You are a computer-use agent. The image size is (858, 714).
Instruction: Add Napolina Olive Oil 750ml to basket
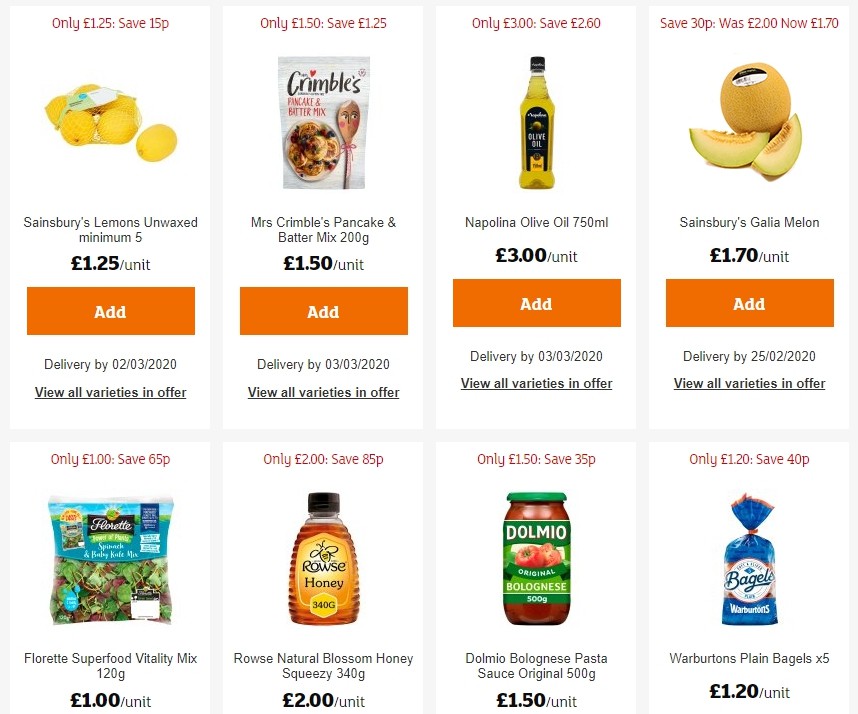tap(536, 303)
